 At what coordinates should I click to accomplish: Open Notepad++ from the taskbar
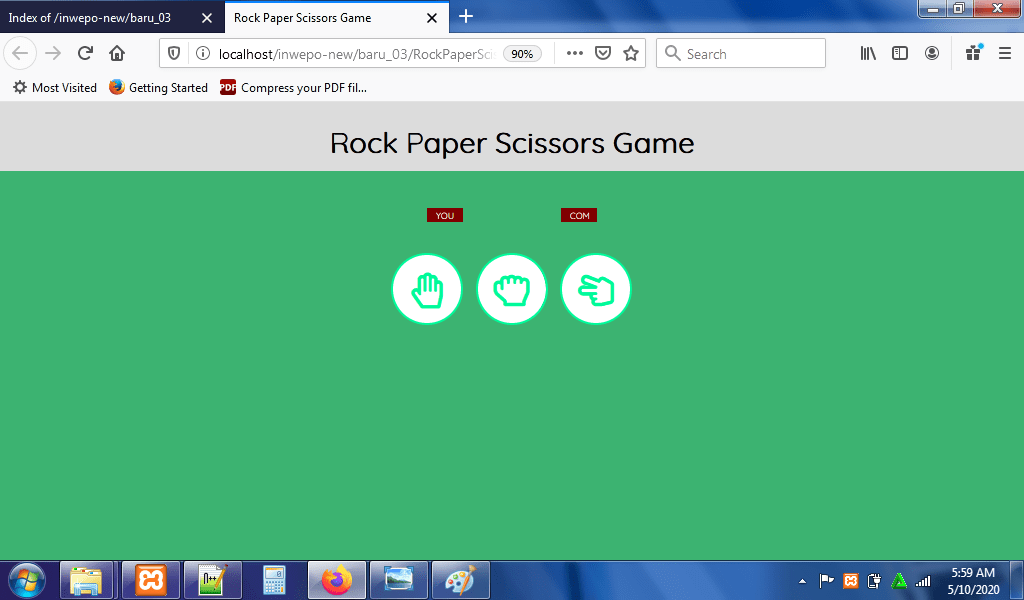pos(212,580)
